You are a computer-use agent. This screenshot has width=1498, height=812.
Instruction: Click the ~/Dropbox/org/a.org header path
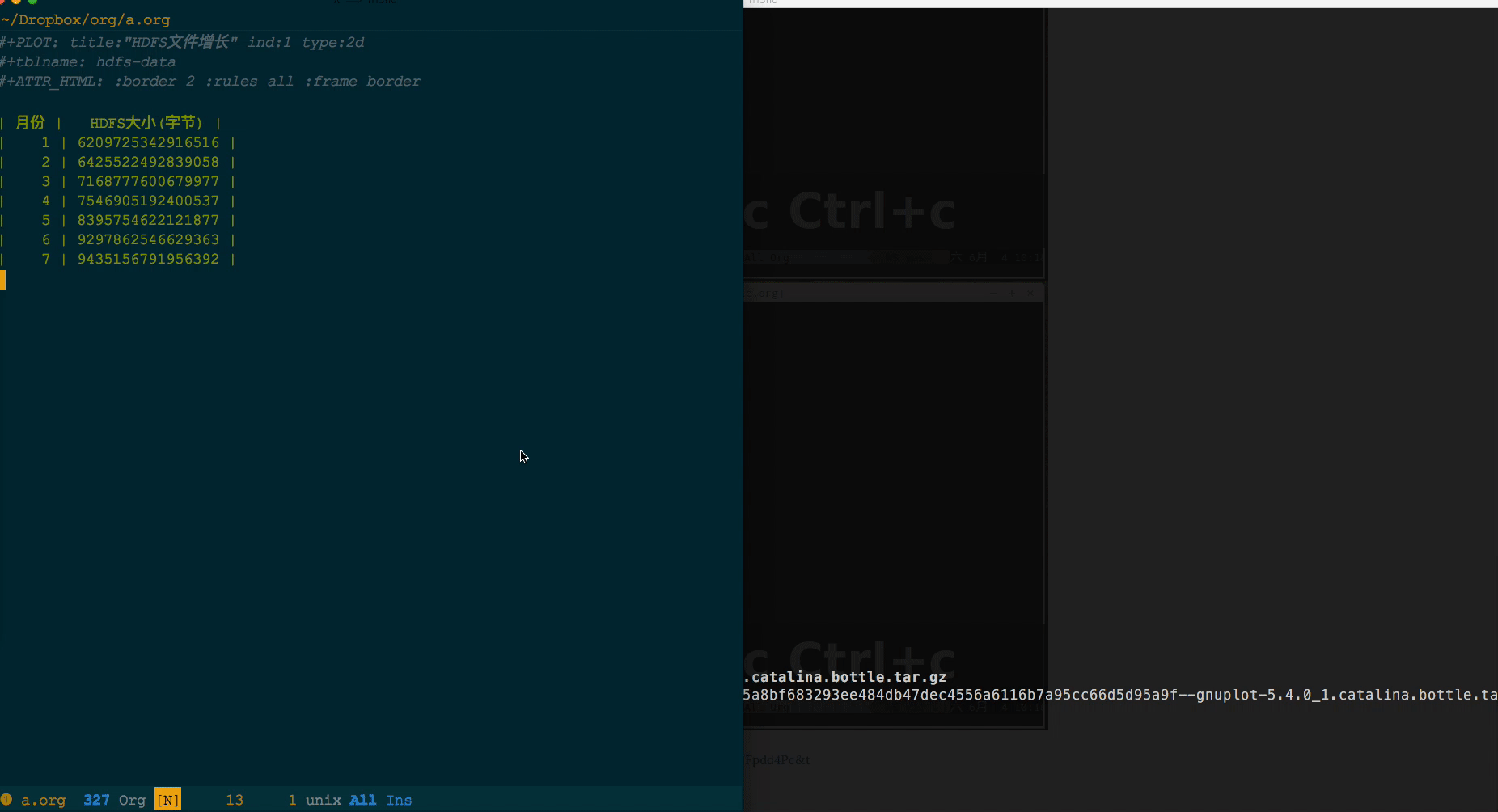point(86,19)
